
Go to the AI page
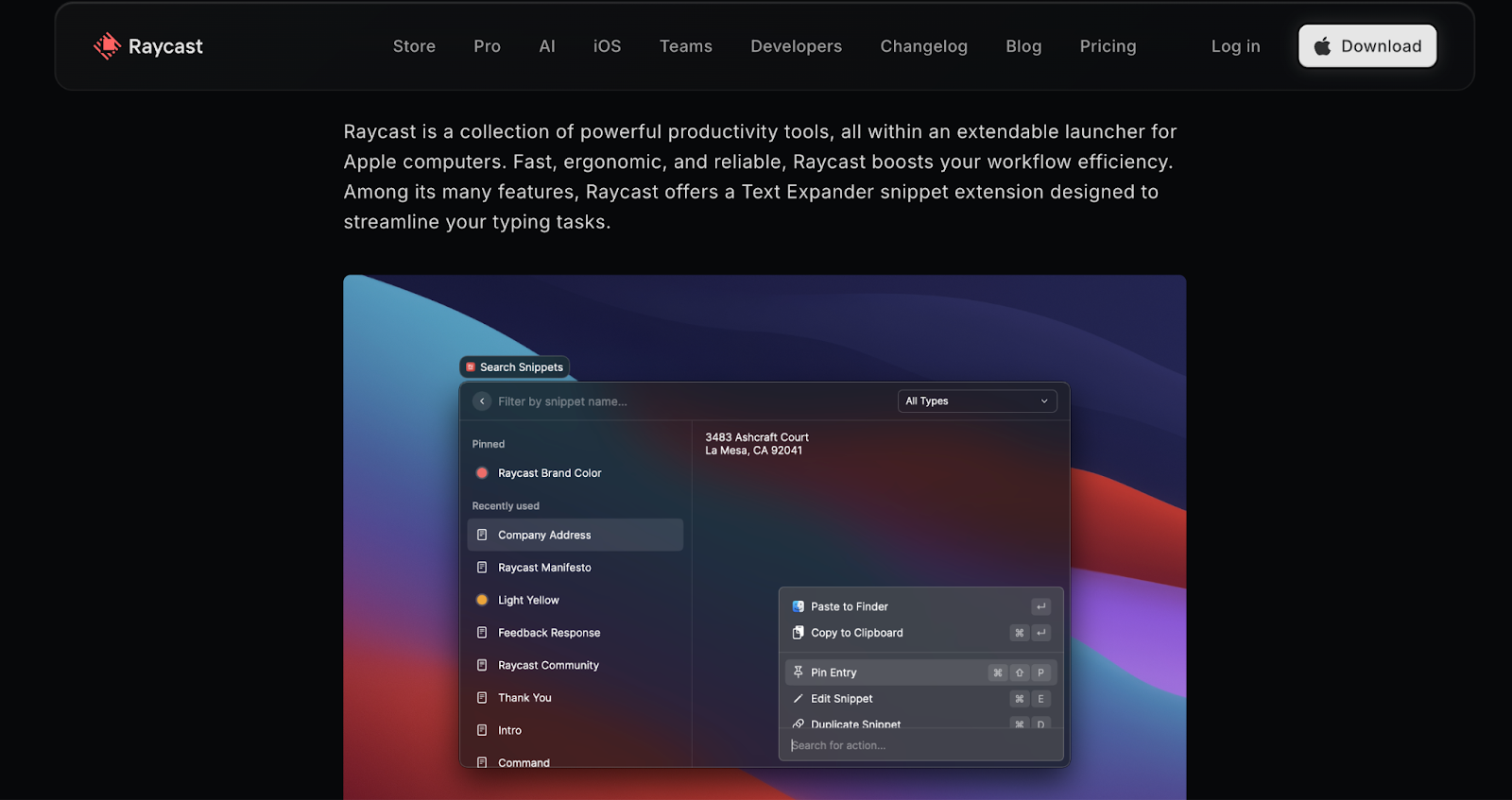click(x=547, y=46)
